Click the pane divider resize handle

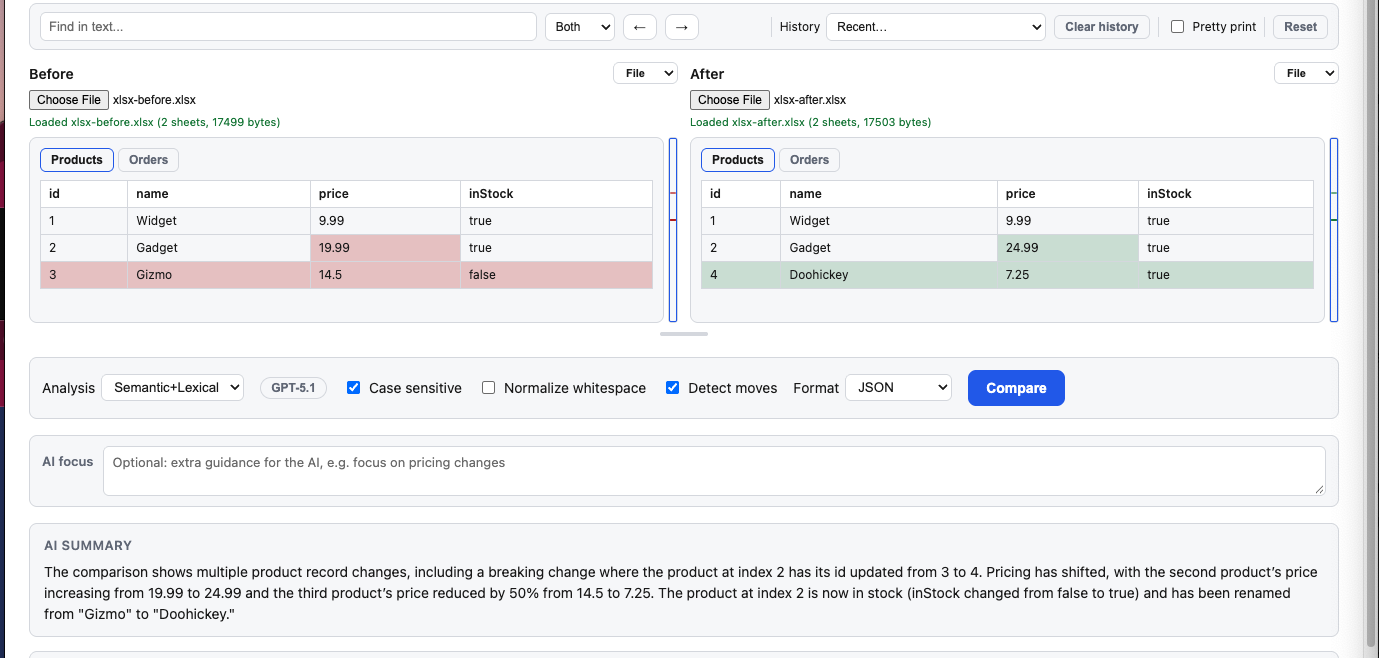click(x=684, y=334)
